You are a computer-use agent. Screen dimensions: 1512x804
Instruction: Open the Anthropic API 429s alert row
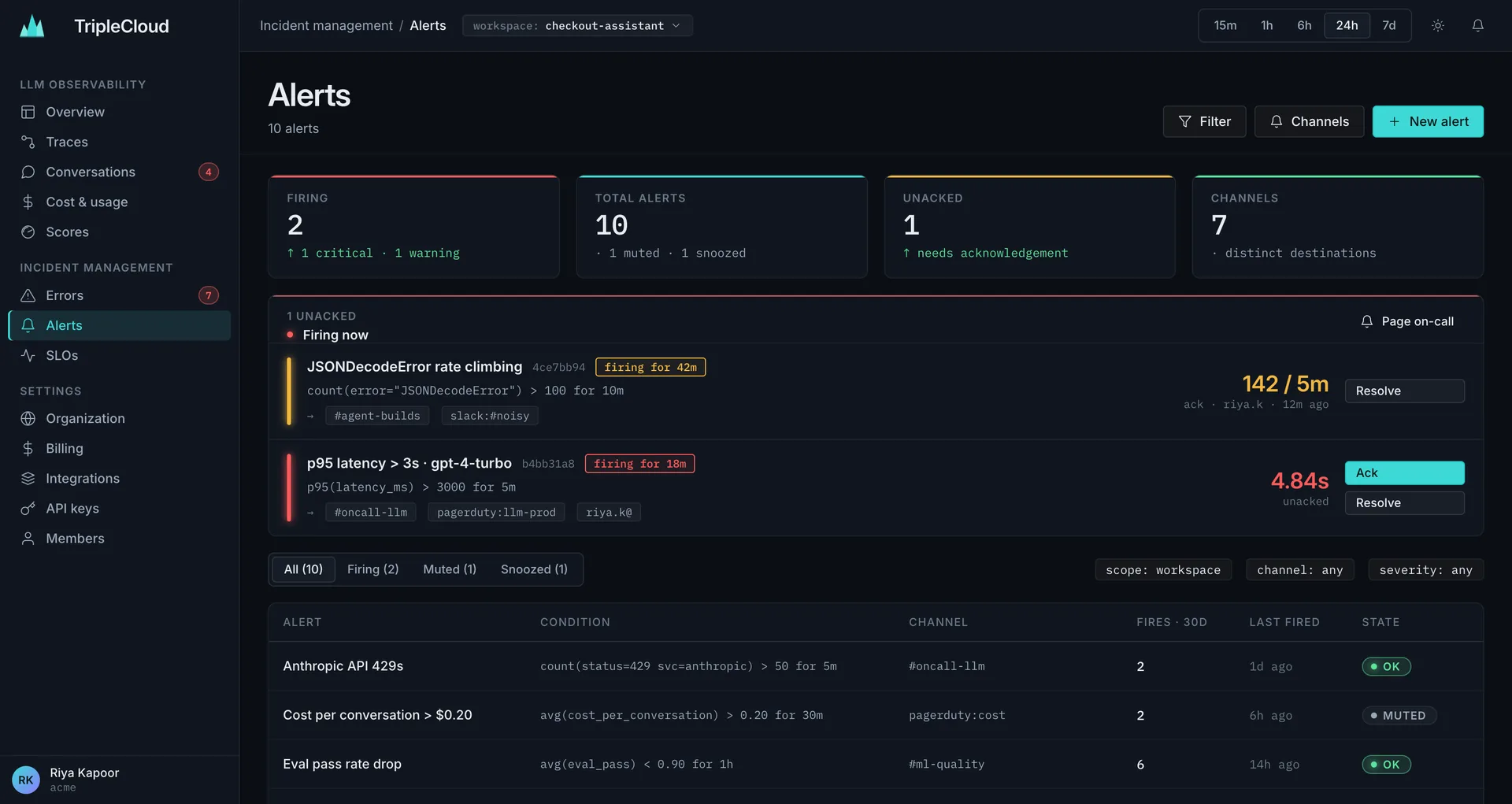coord(876,666)
